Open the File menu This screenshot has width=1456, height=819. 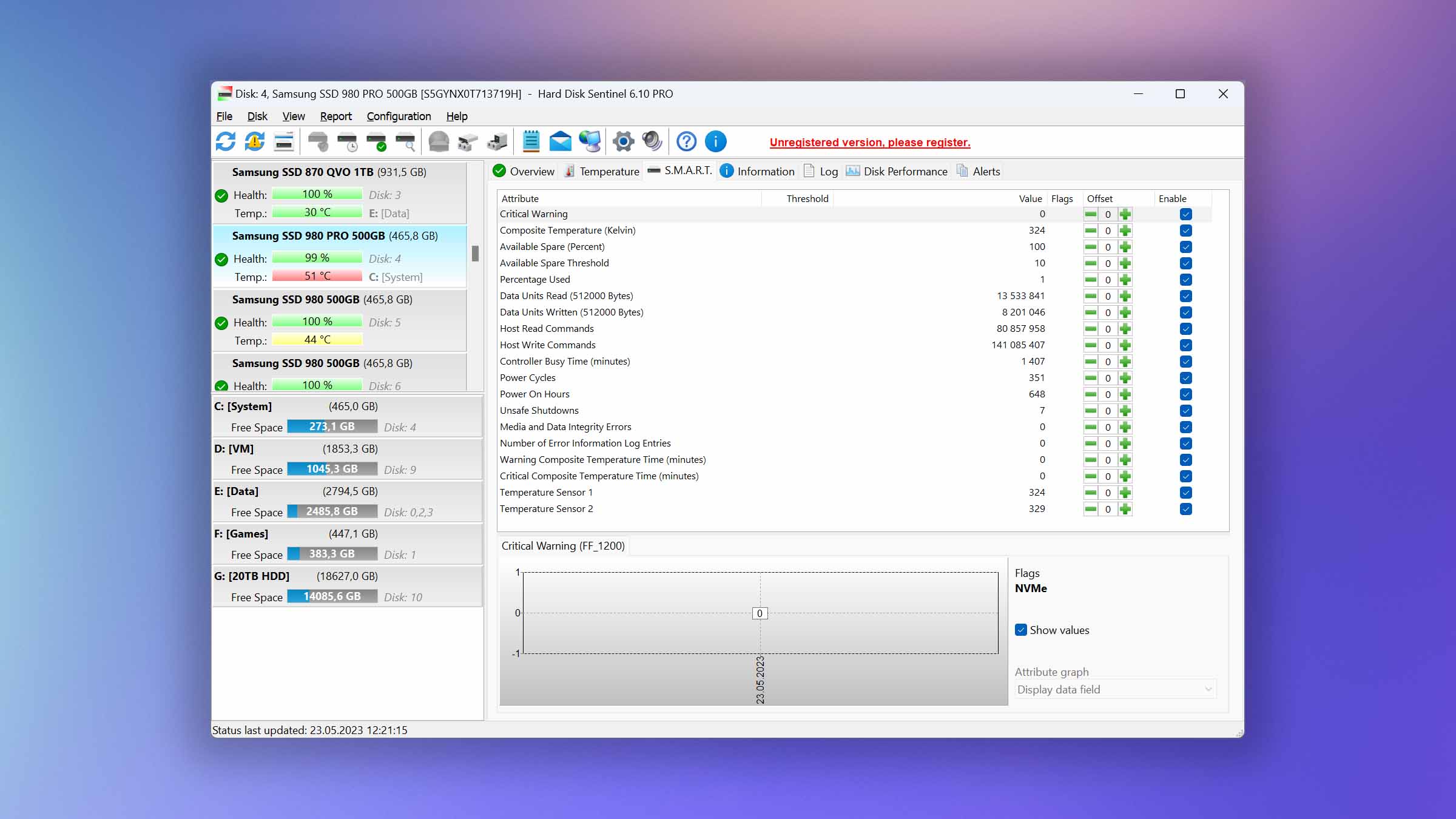[224, 116]
